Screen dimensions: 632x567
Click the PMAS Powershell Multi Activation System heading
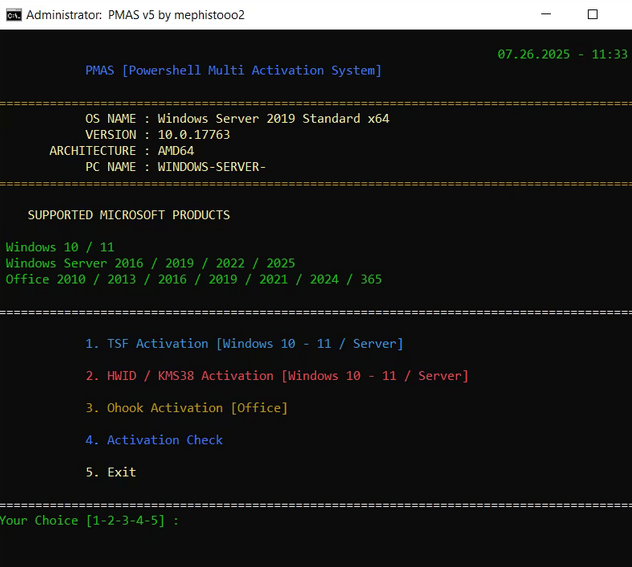(x=233, y=71)
